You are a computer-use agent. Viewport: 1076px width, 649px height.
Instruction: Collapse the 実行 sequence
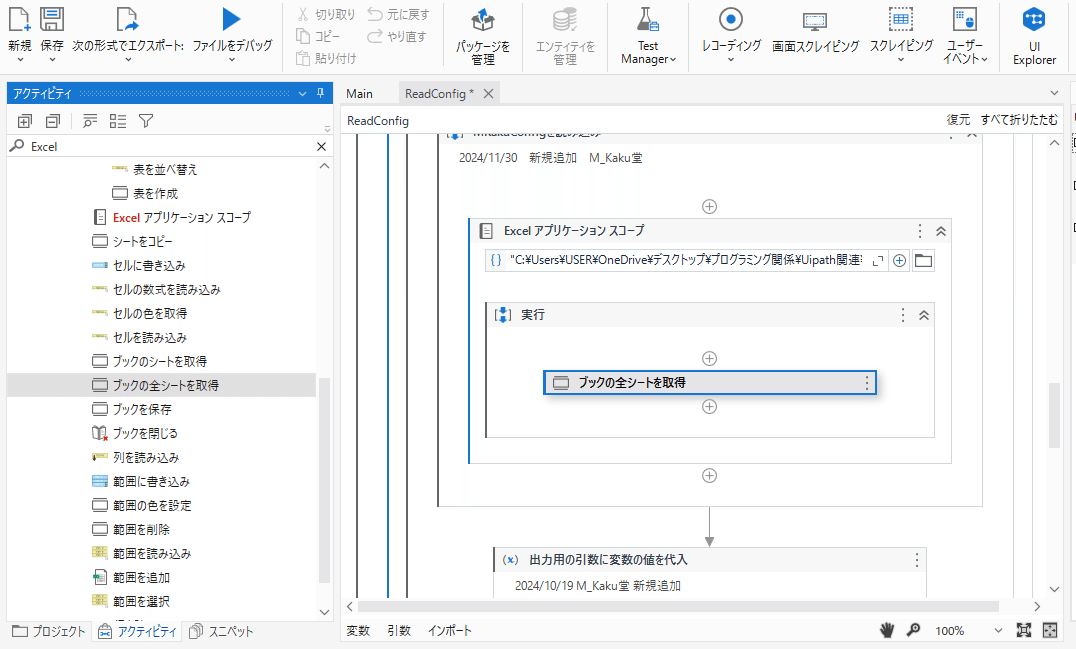(x=924, y=316)
